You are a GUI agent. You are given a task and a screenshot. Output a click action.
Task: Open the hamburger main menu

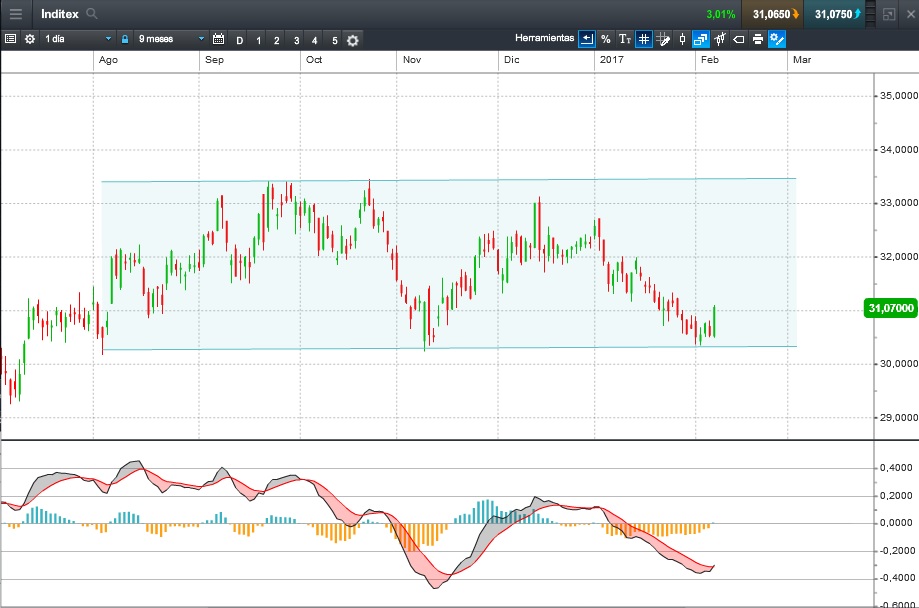point(15,14)
